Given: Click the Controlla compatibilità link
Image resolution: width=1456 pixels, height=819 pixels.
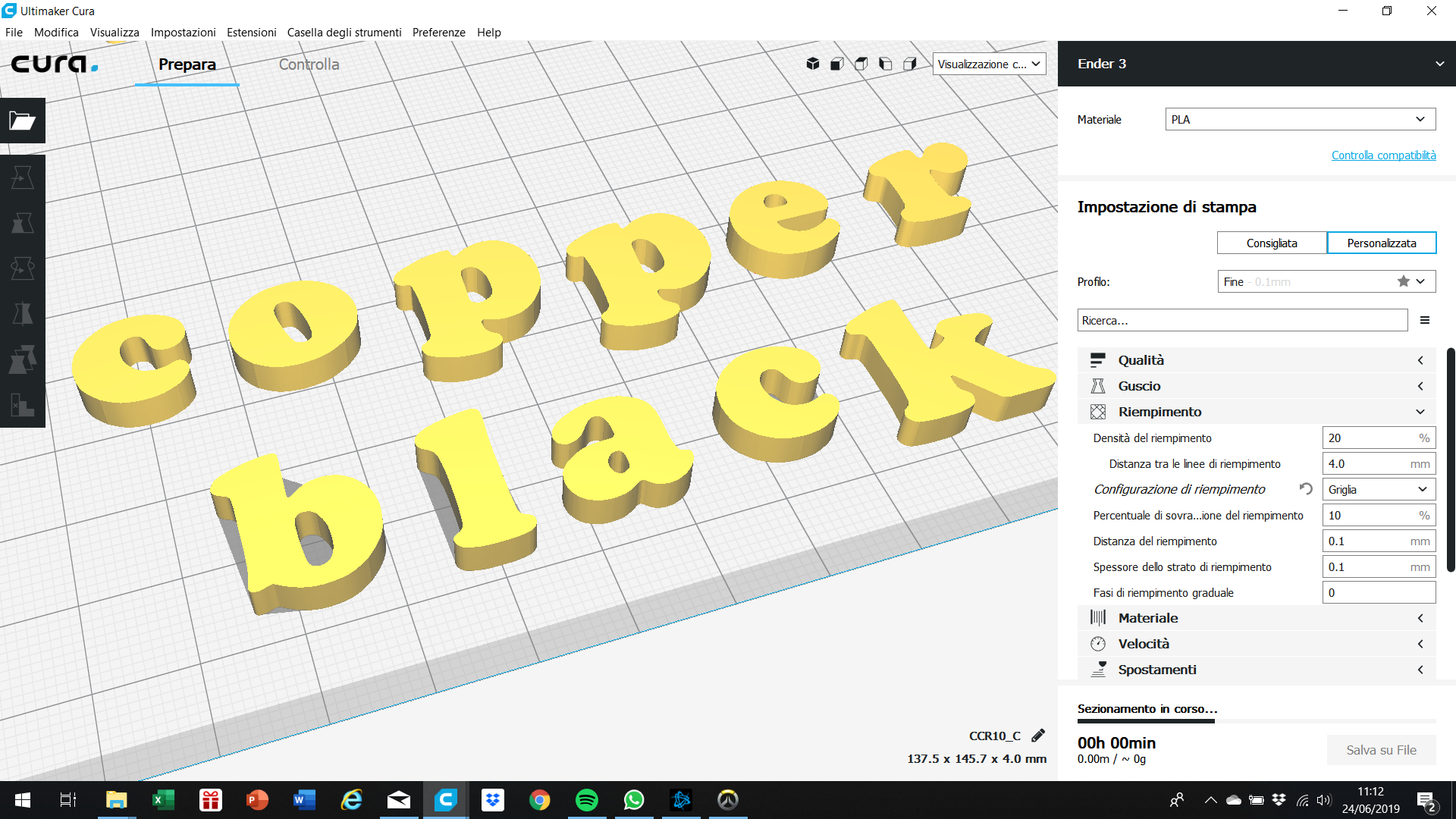Looking at the screenshot, I should (x=1383, y=155).
